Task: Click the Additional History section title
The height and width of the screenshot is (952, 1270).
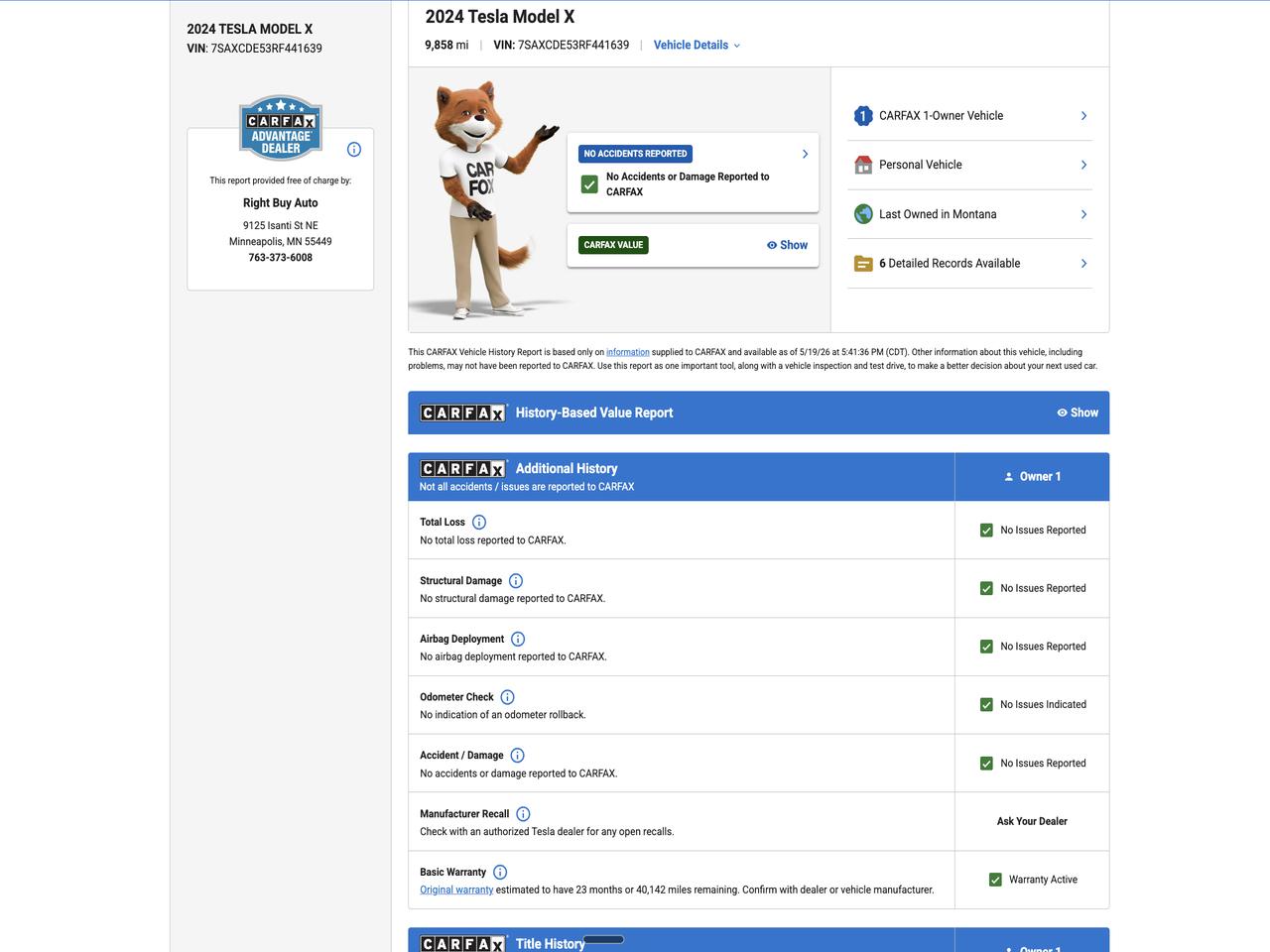Action: 567,468
